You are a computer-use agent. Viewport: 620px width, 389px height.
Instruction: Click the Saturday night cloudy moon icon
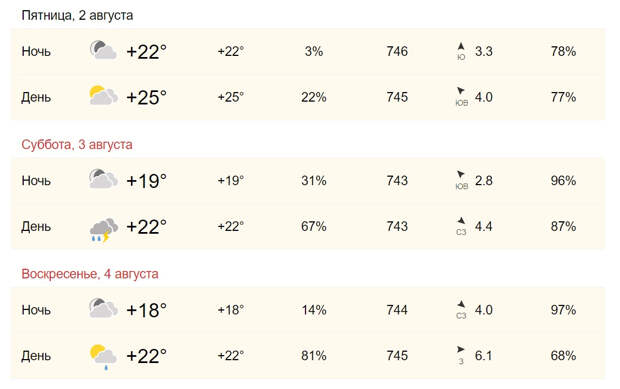(103, 179)
